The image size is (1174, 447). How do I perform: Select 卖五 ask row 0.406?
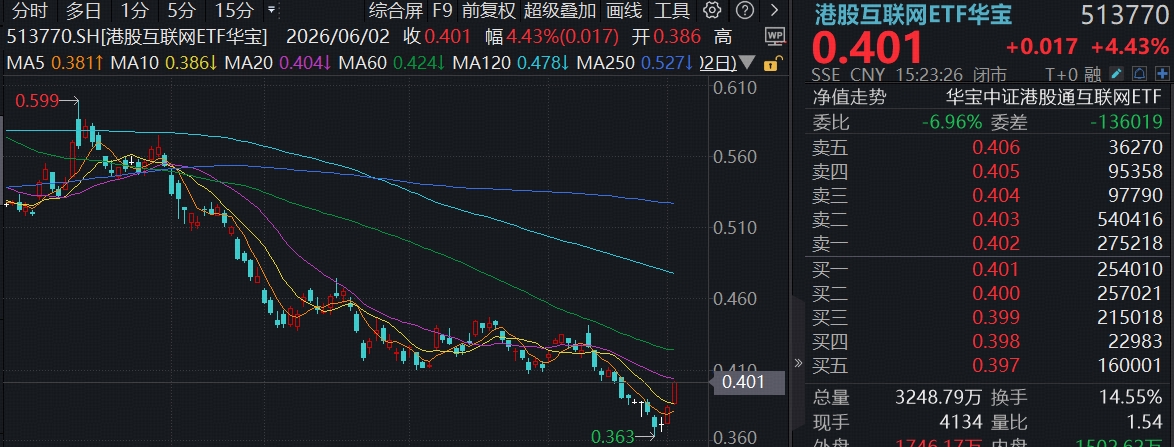click(x=987, y=147)
